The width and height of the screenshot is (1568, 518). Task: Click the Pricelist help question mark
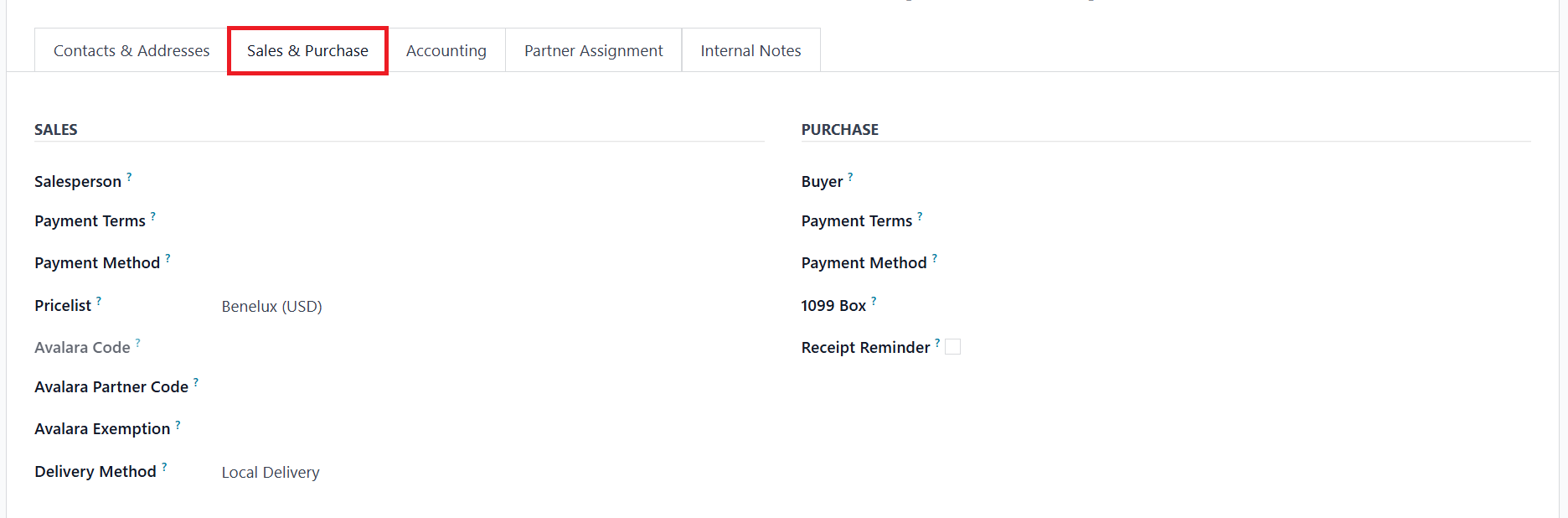click(99, 300)
